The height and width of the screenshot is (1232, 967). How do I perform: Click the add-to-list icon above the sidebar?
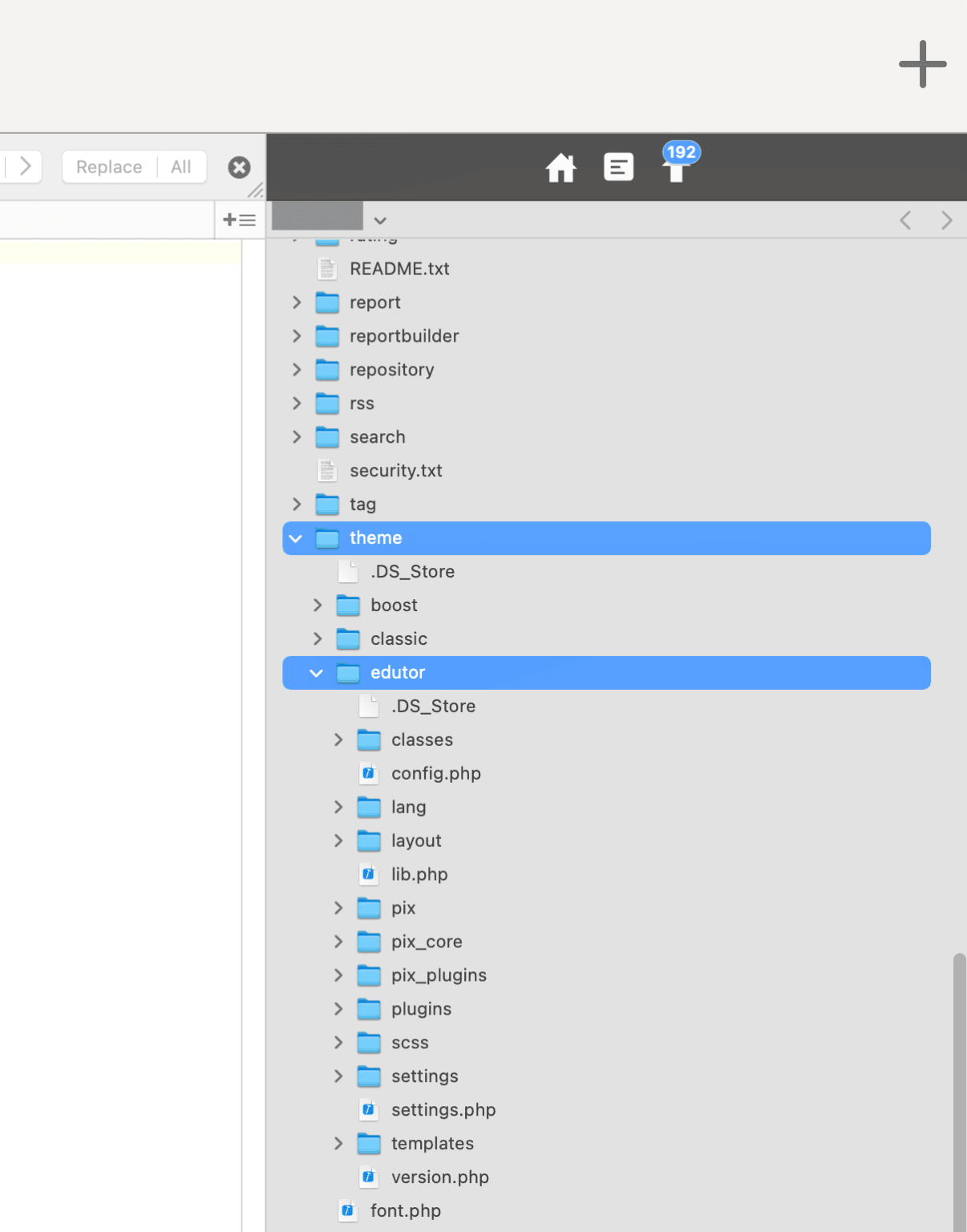(238, 219)
